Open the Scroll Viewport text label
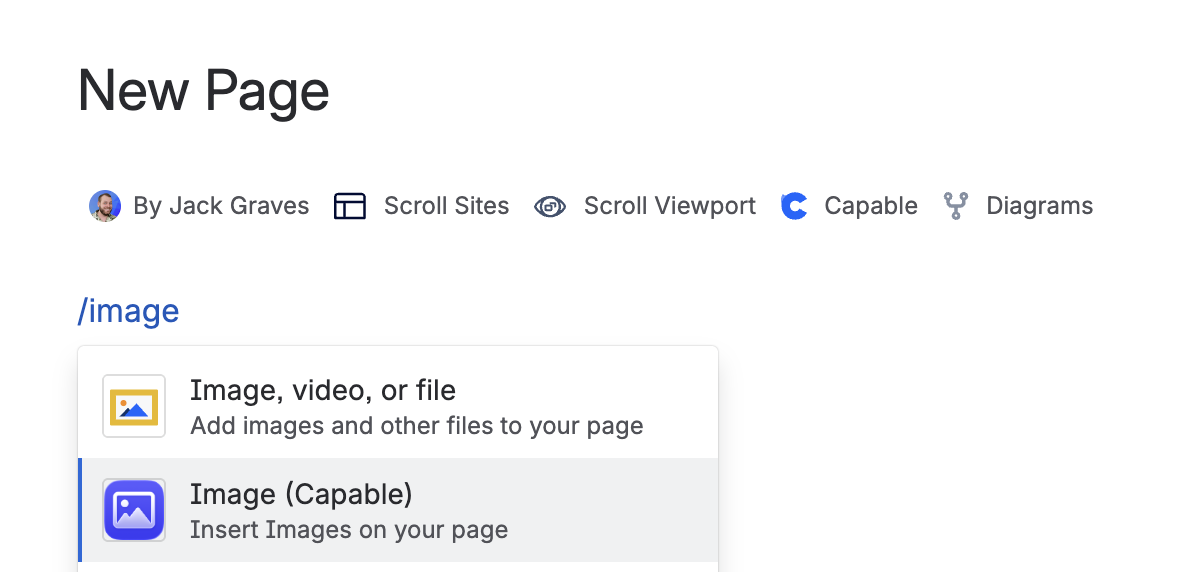 point(669,206)
